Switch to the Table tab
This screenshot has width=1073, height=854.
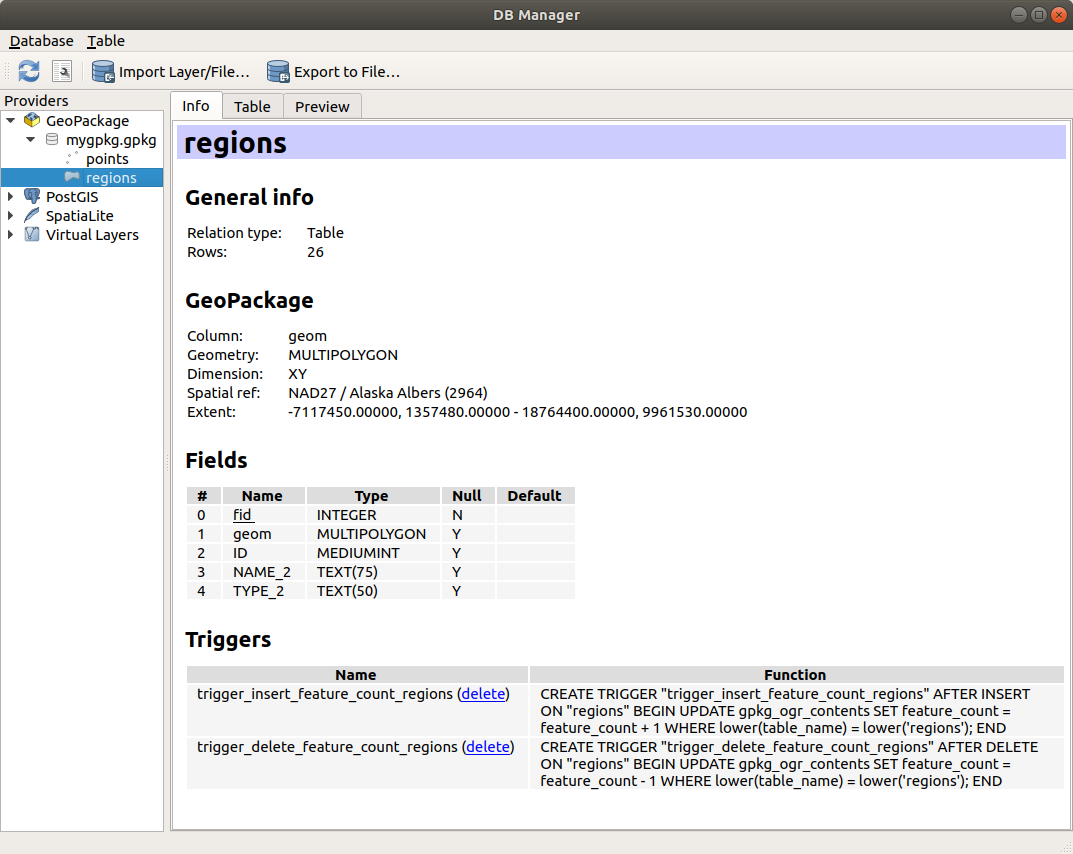pyautogui.click(x=252, y=106)
